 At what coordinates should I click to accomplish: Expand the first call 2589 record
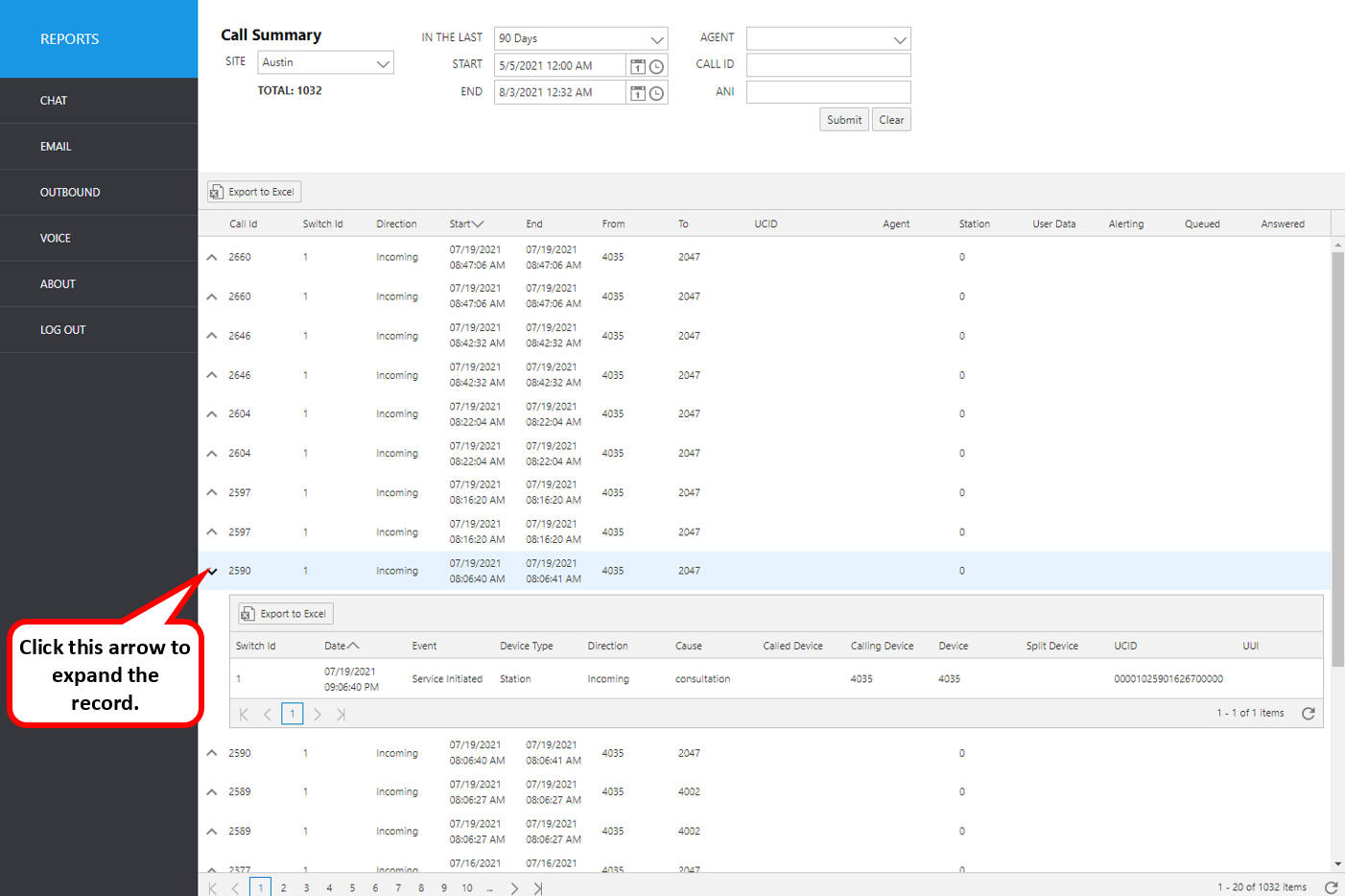pyautogui.click(x=212, y=792)
